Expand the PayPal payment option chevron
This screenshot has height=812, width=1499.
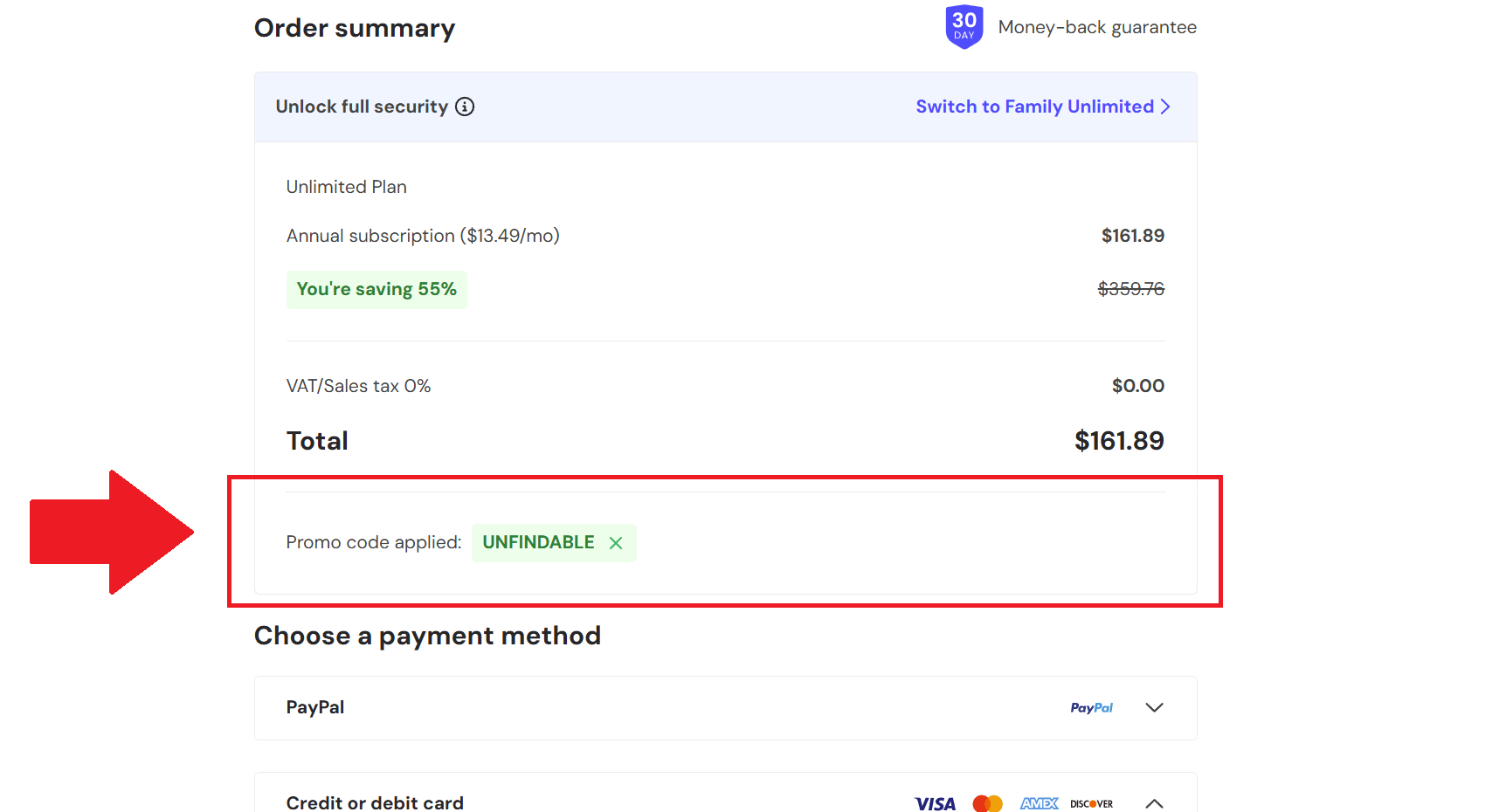point(1154,708)
